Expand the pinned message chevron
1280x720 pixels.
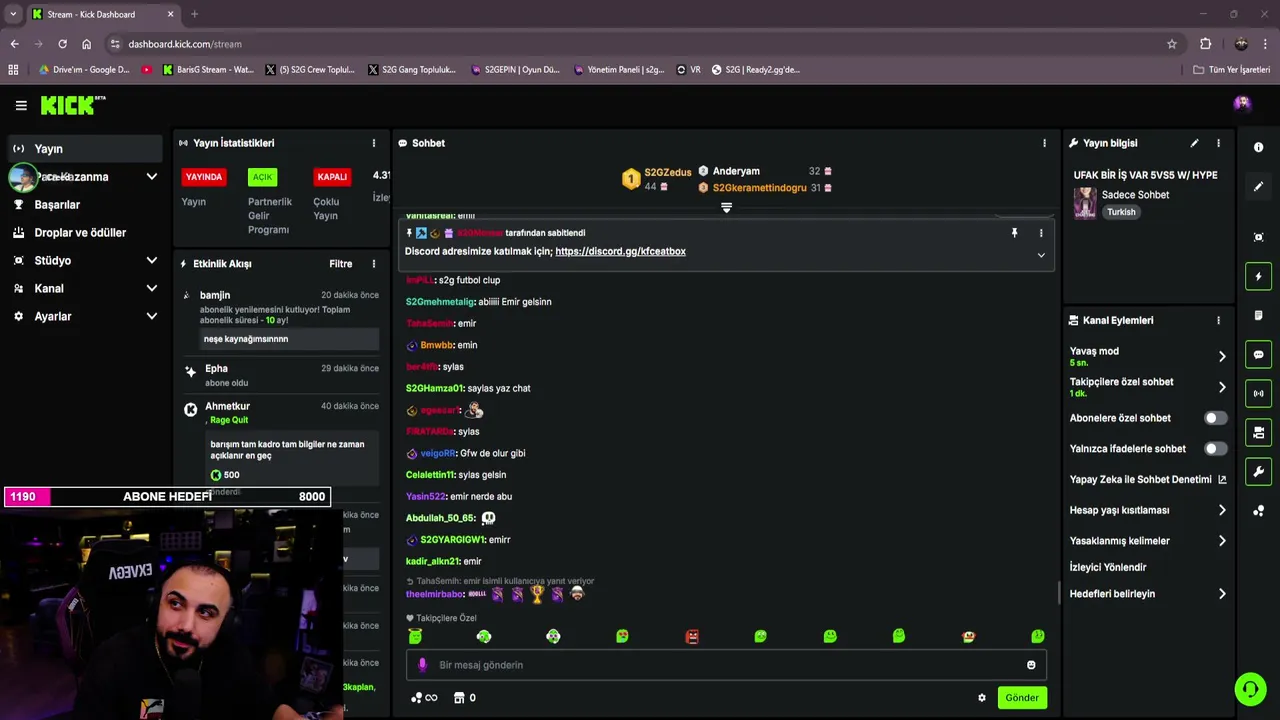(1041, 255)
